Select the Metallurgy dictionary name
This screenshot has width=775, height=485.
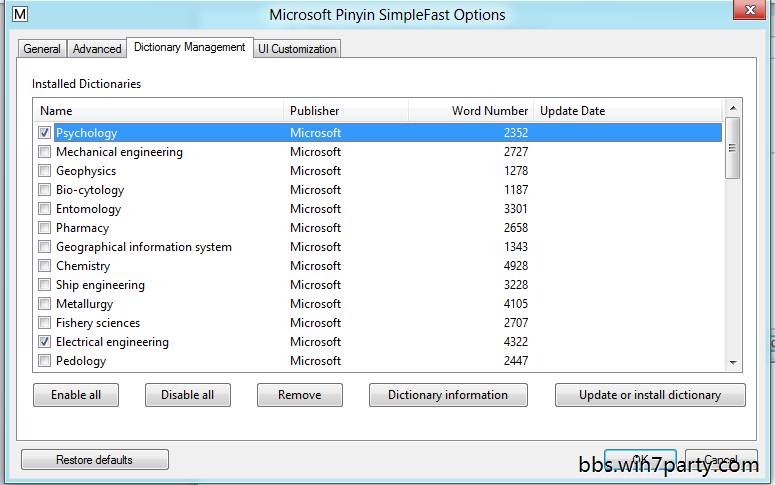[x=84, y=304]
